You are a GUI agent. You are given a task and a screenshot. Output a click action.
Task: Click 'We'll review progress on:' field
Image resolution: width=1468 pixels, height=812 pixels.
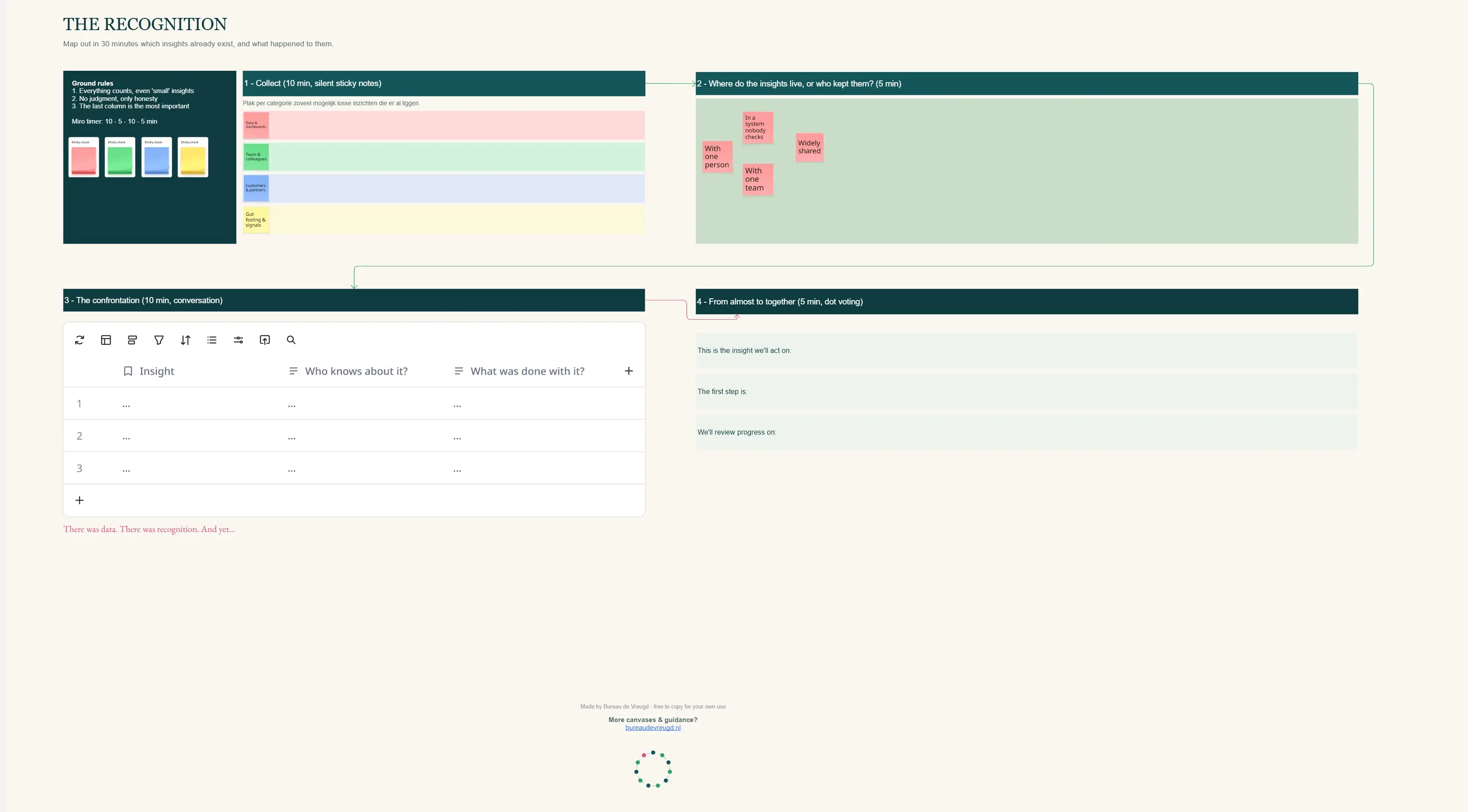[1026, 432]
